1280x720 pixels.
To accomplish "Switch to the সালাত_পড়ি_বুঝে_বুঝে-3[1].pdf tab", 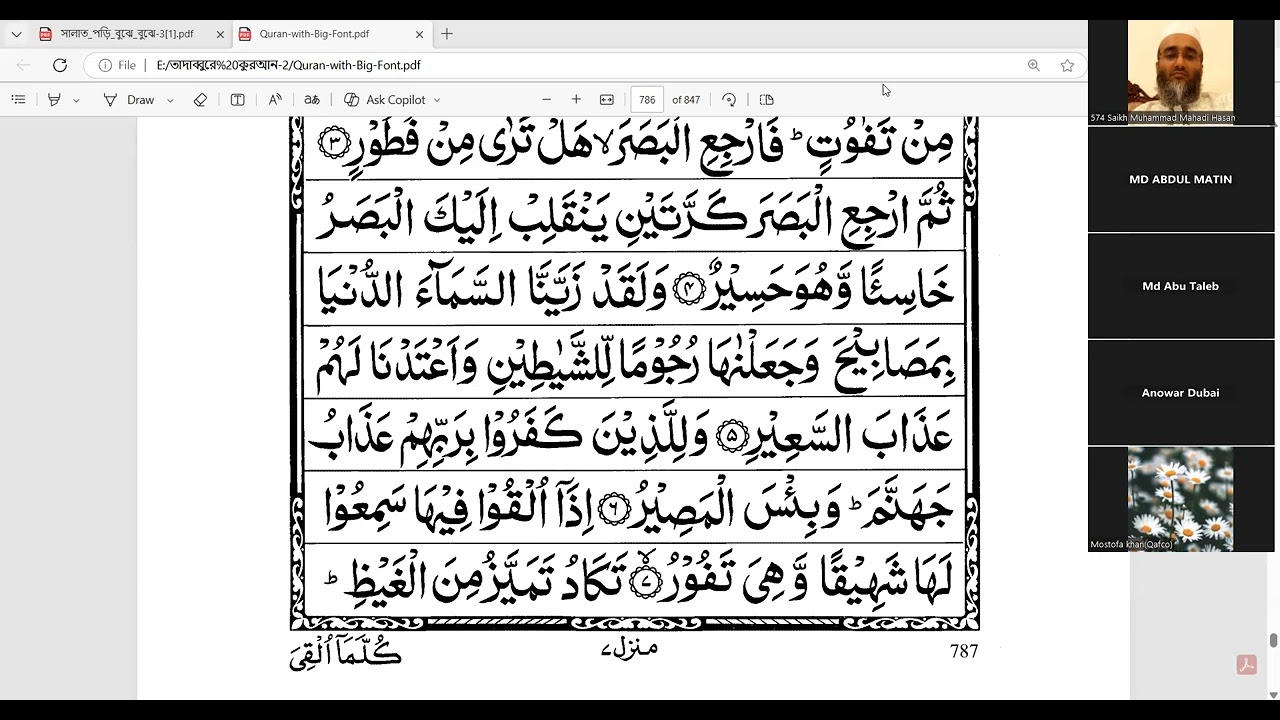I will (x=130, y=34).
